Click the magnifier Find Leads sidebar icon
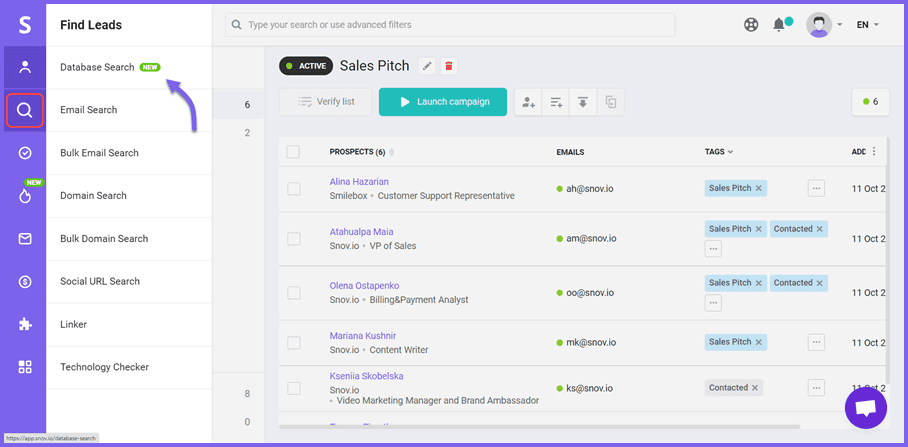 (x=24, y=110)
